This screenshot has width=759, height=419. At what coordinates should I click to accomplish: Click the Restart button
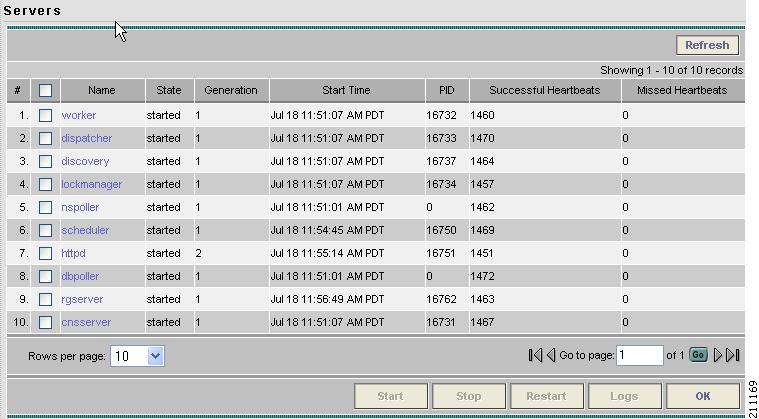[546, 396]
